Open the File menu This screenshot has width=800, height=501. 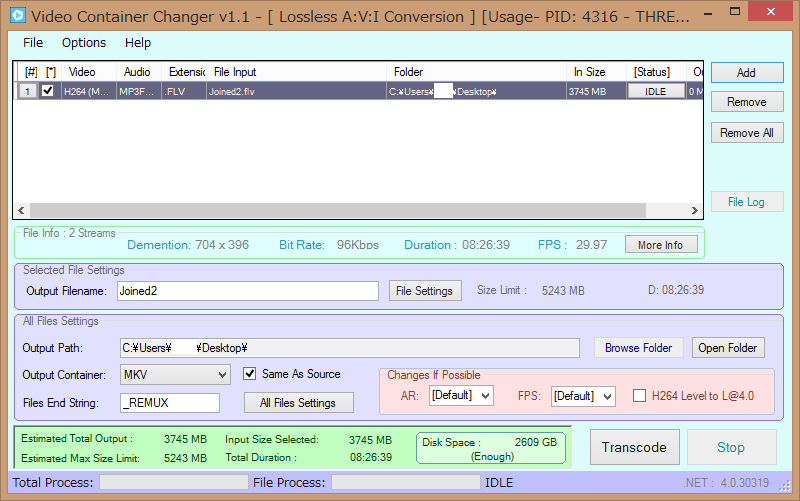pyautogui.click(x=33, y=43)
